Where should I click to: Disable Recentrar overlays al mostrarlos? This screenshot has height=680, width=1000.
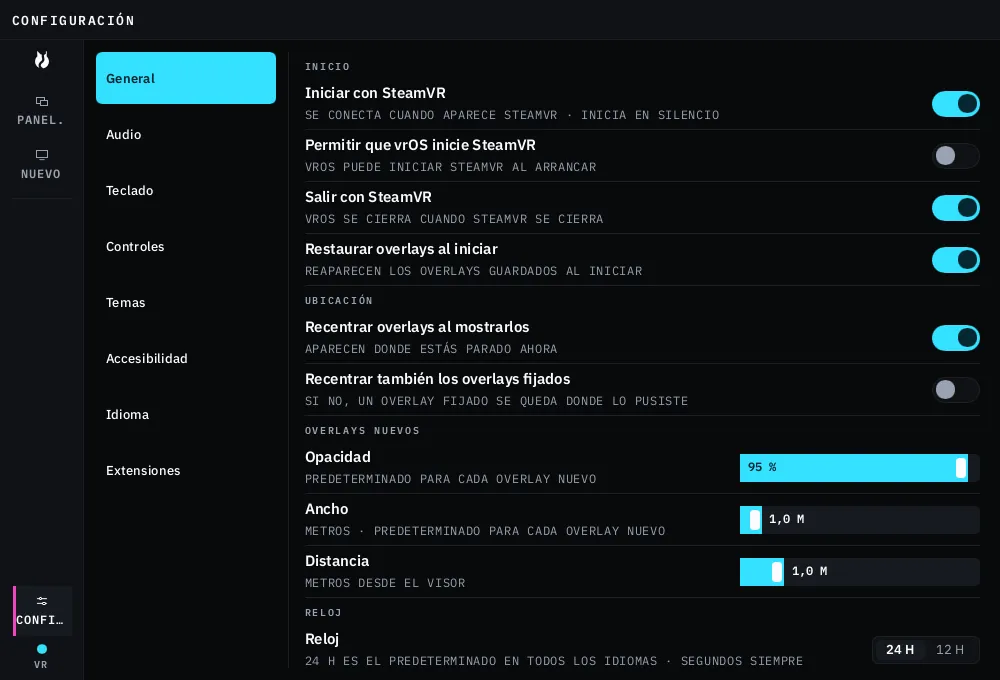(x=955, y=338)
